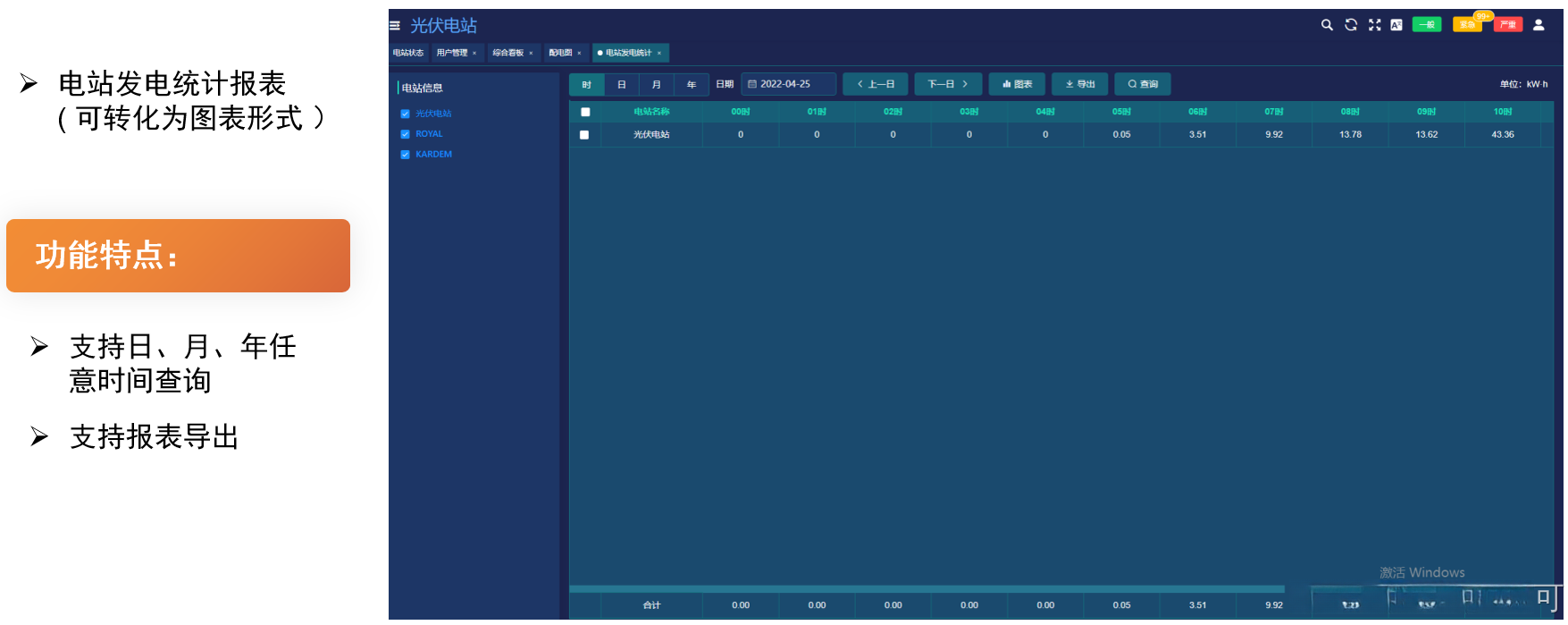Click the yellow 紧急 alarm badge
1568x625 pixels.
pyautogui.click(x=1467, y=25)
